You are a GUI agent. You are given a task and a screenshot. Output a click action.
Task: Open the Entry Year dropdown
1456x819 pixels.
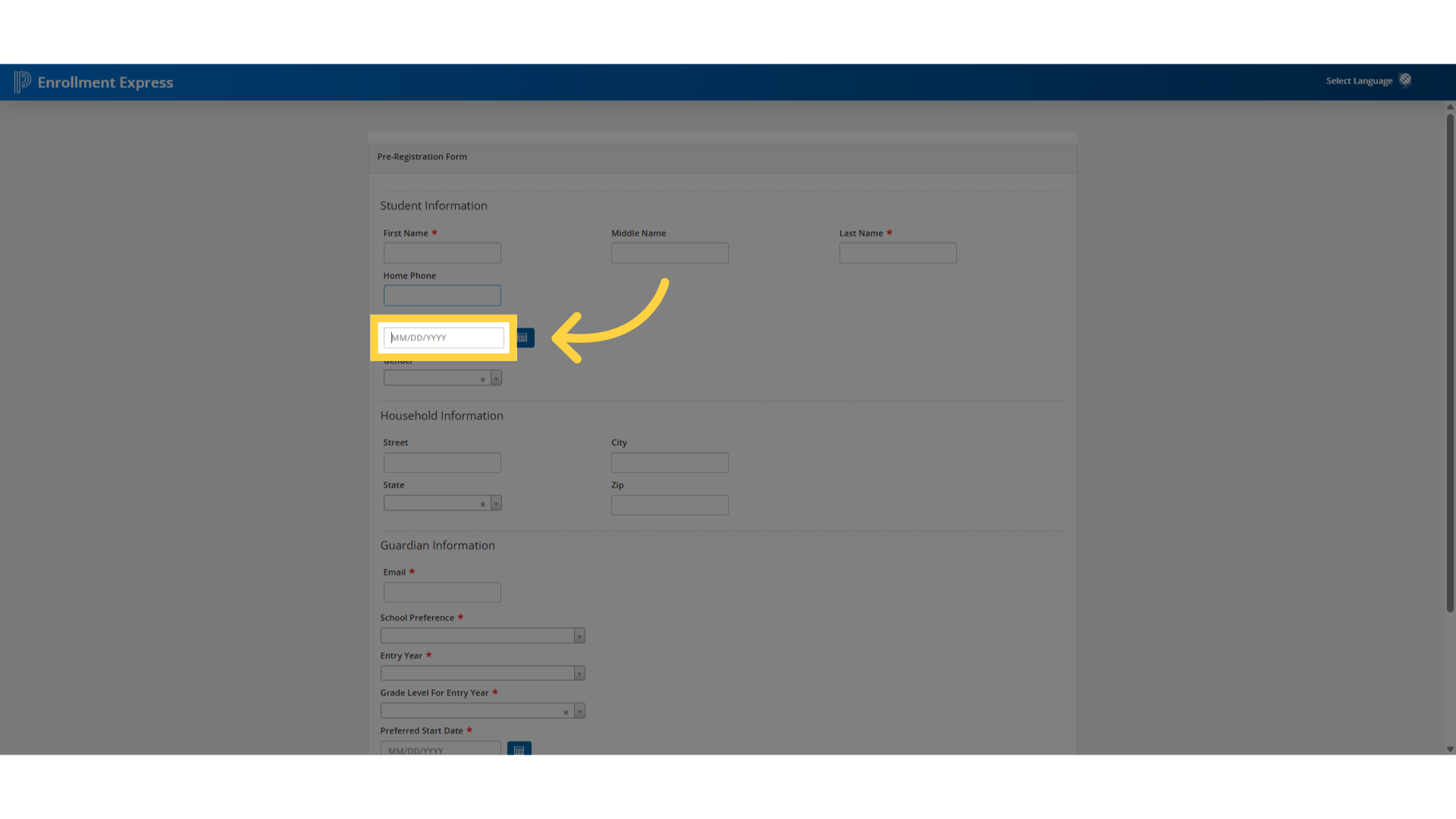click(x=482, y=673)
